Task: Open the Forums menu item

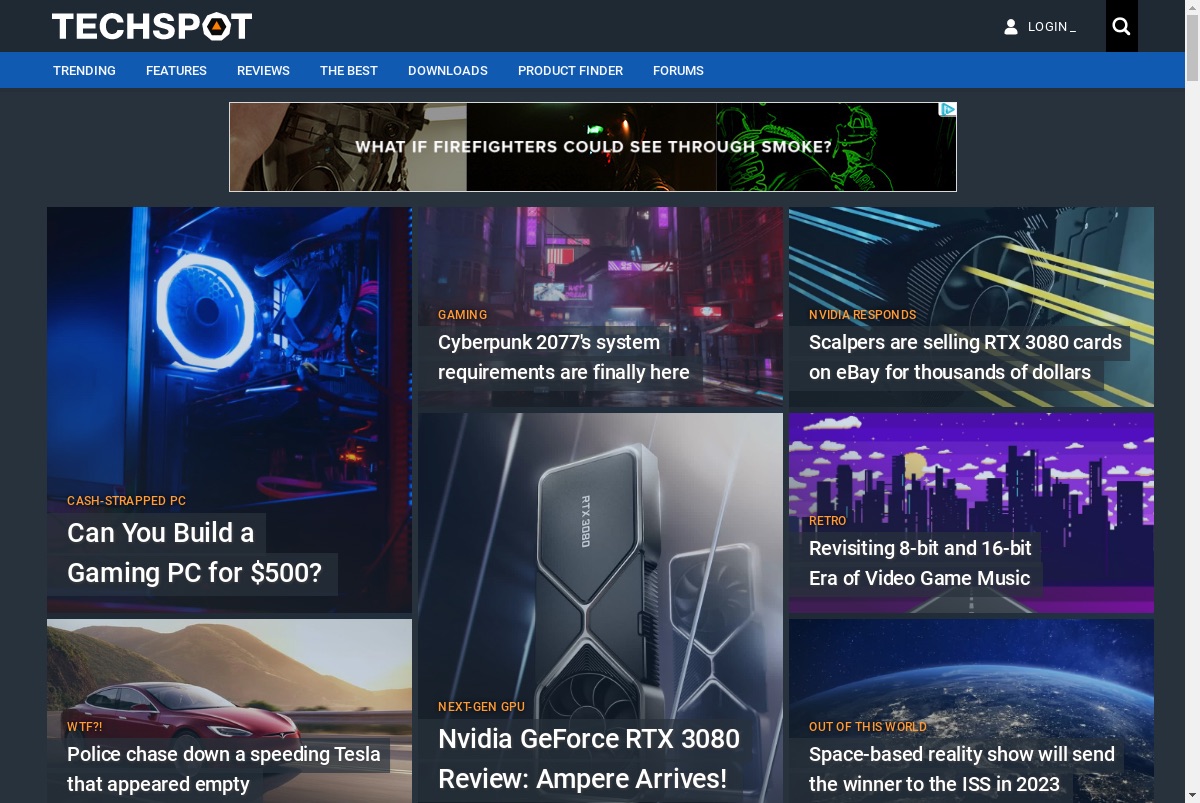Action: (x=678, y=70)
